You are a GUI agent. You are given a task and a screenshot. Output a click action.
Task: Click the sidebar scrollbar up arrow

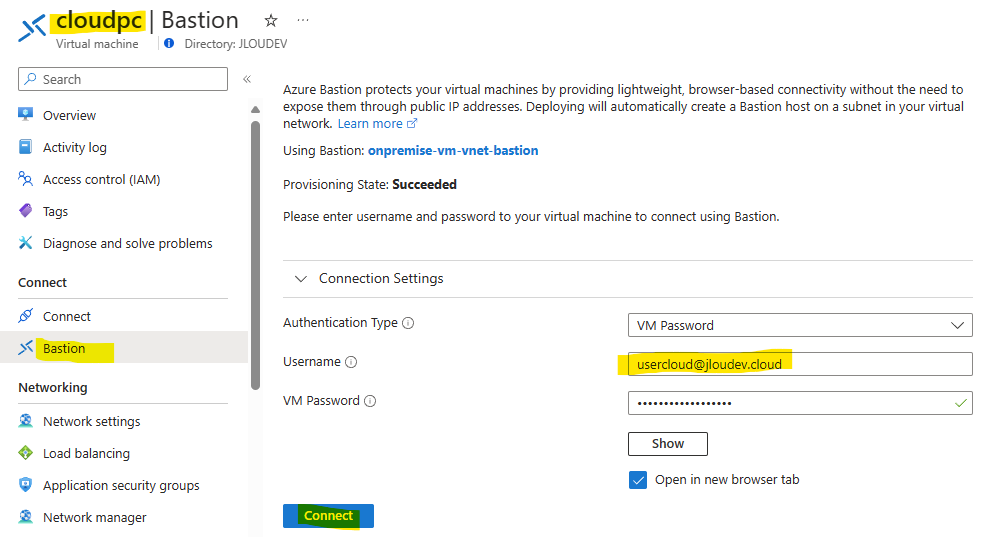255,110
